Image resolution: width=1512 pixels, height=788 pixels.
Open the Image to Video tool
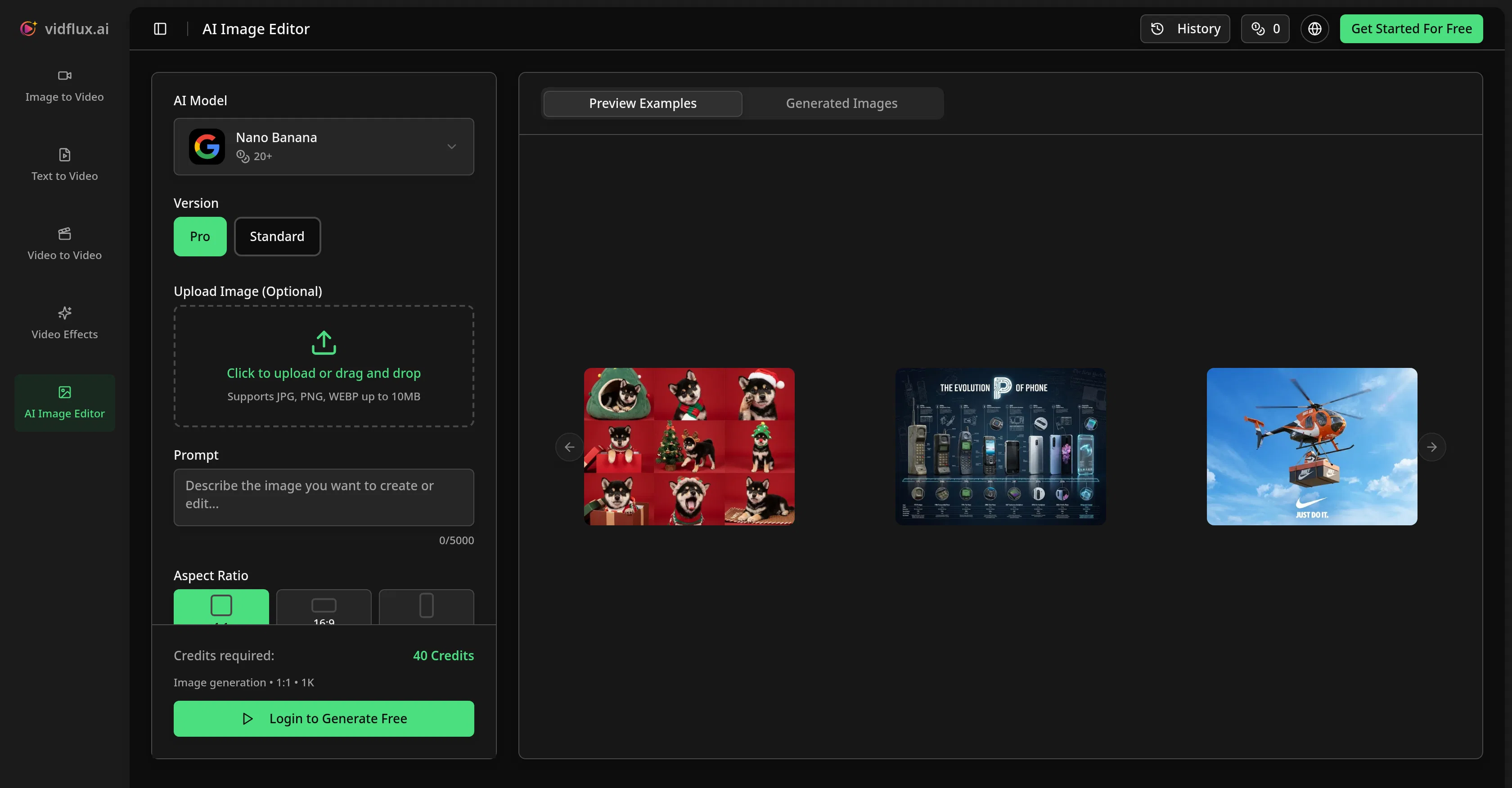point(64,86)
